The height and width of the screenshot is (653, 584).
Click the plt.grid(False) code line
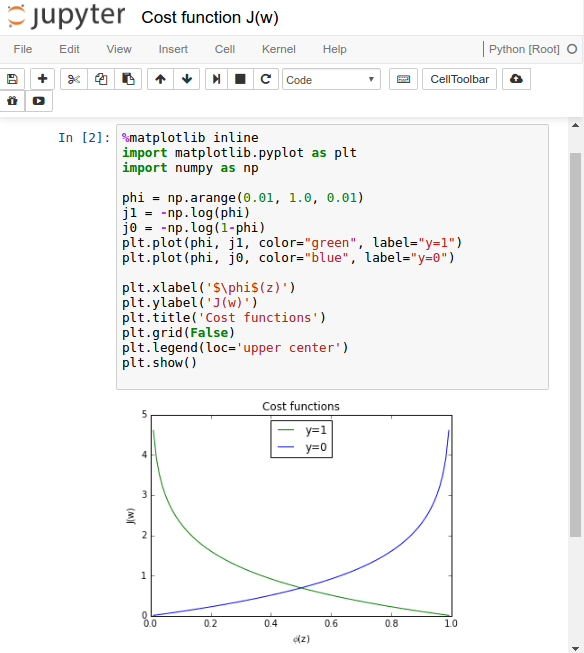tap(178, 333)
